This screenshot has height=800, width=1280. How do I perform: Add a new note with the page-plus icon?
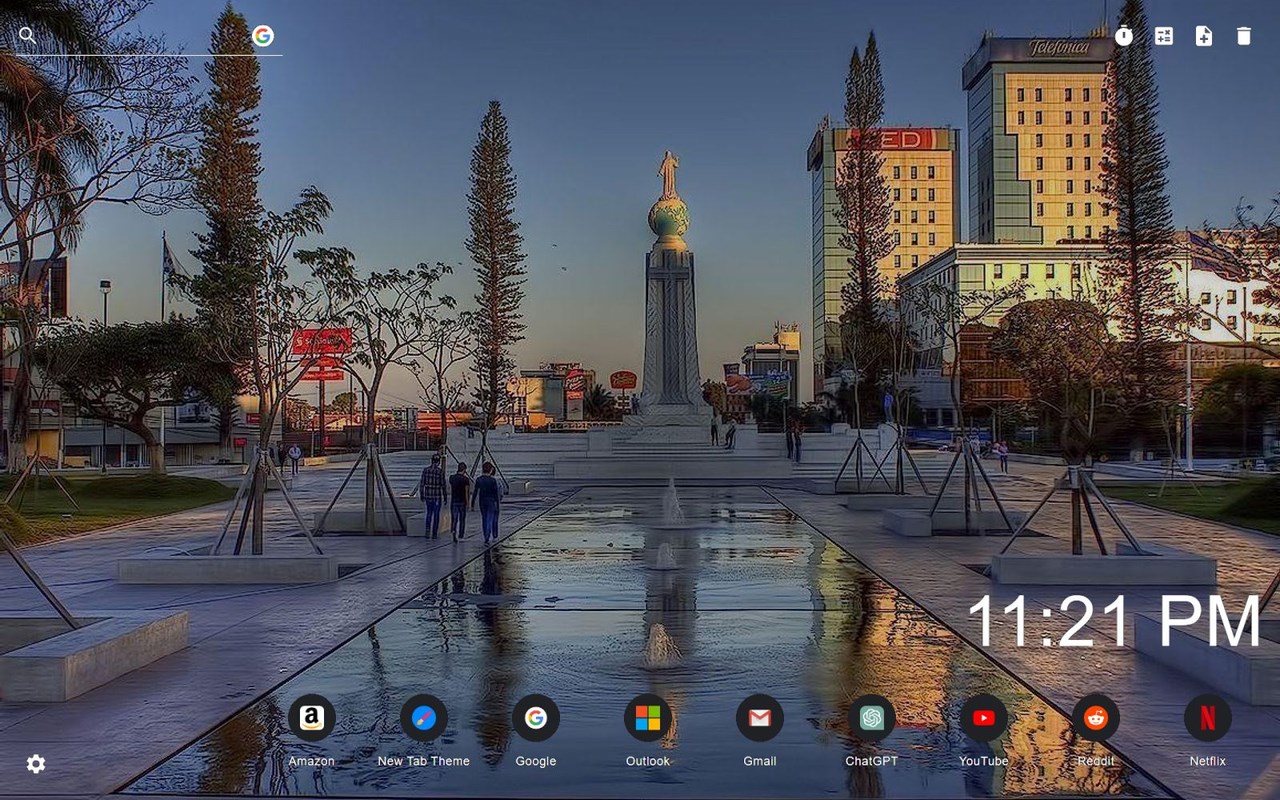click(1204, 36)
